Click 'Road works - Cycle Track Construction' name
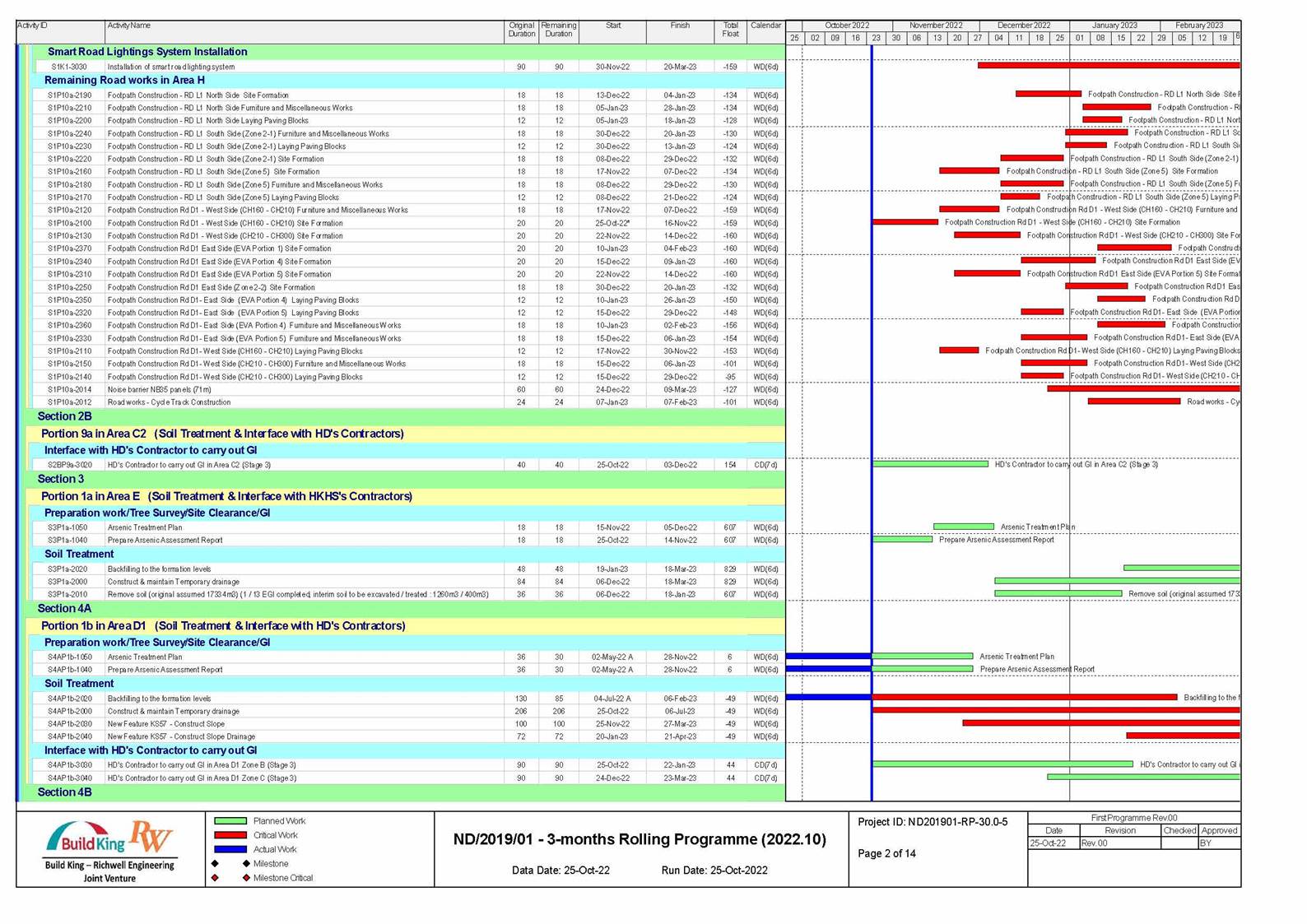 click(169, 402)
